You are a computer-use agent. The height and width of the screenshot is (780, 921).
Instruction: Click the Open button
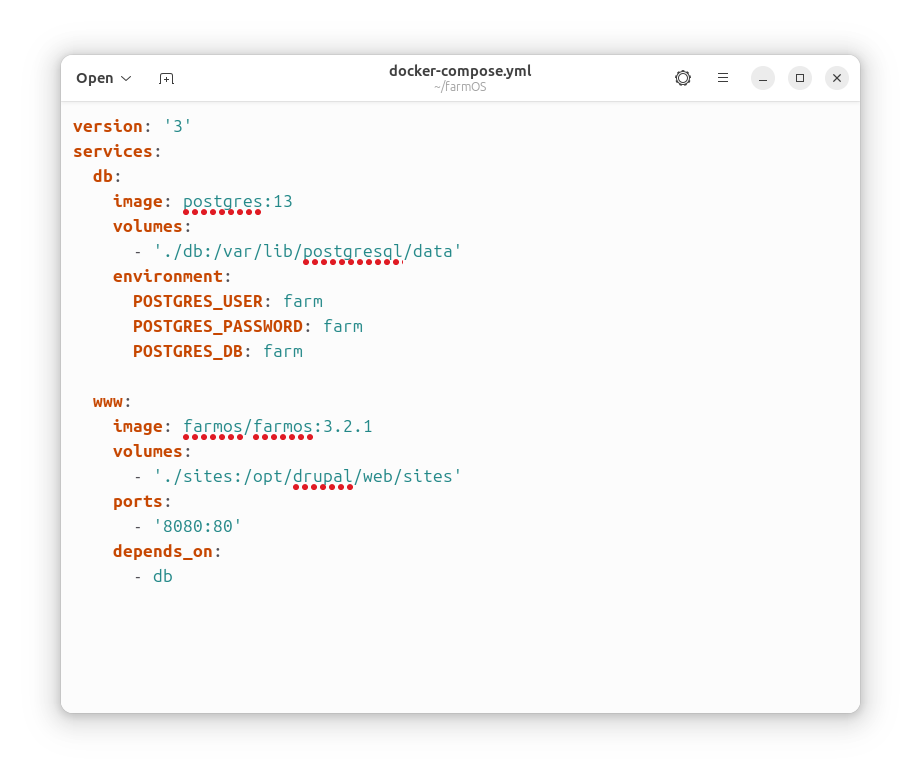point(94,78)
